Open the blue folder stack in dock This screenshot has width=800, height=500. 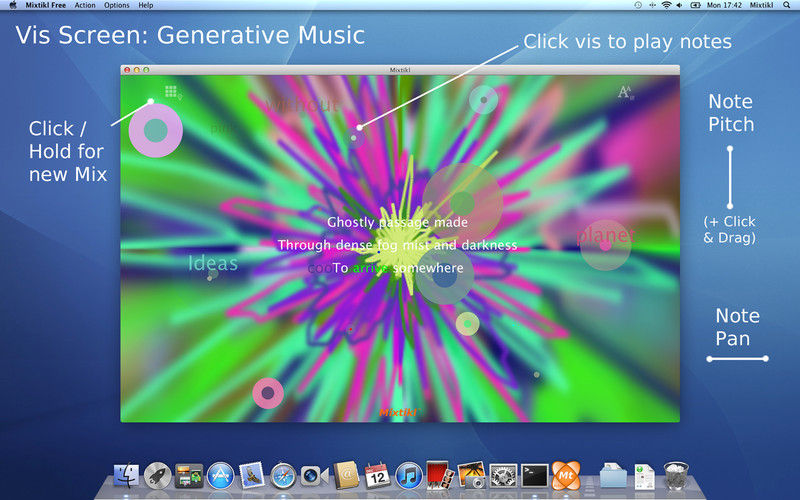pyautogui.click(x=613, y=476)
